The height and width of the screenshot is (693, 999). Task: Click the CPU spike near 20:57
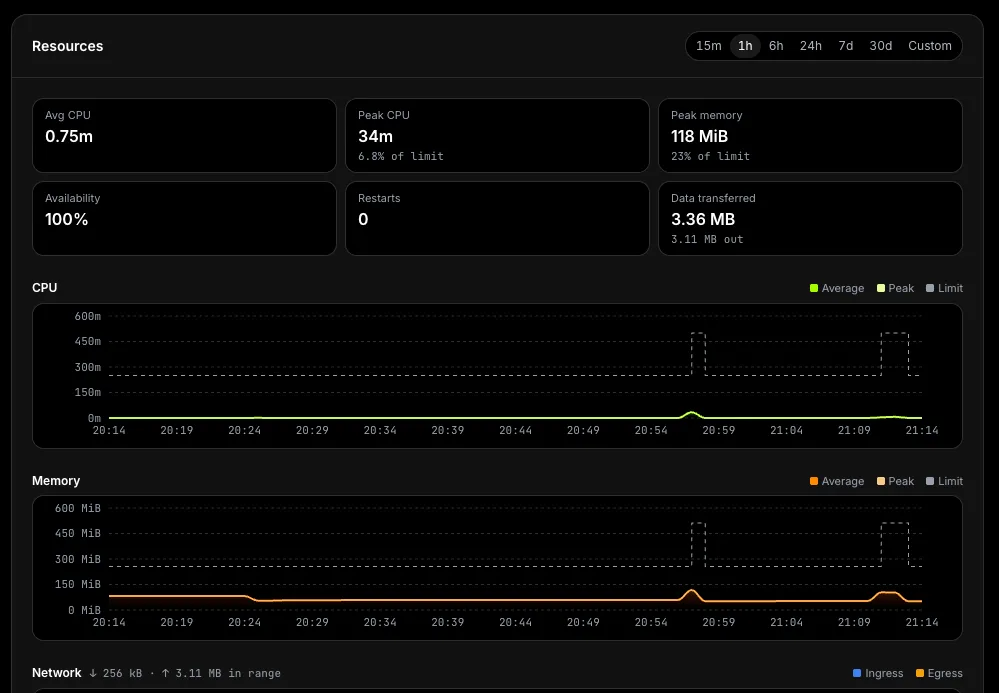tap(691, 414)
